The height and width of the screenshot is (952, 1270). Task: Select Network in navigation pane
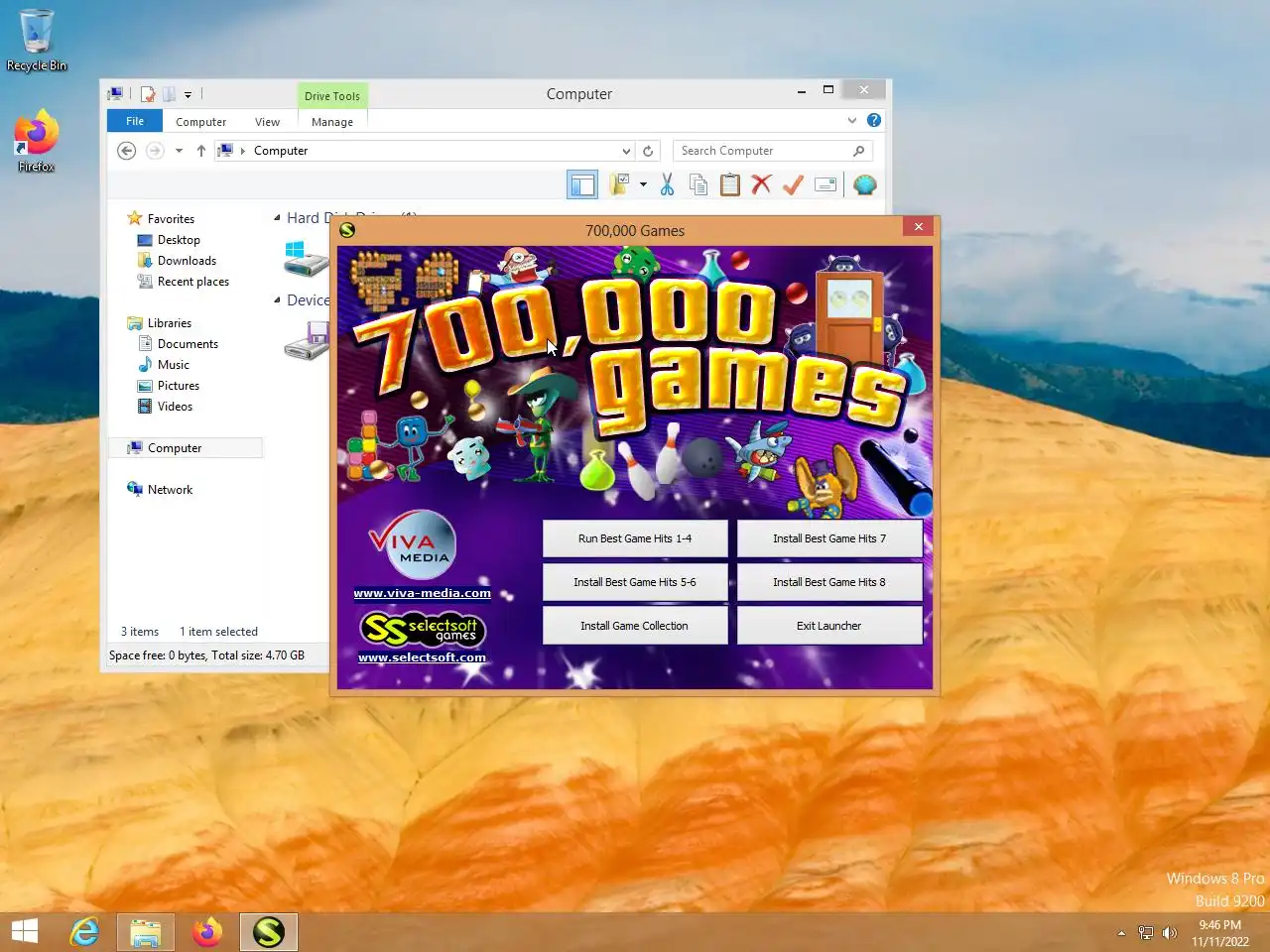170,490
